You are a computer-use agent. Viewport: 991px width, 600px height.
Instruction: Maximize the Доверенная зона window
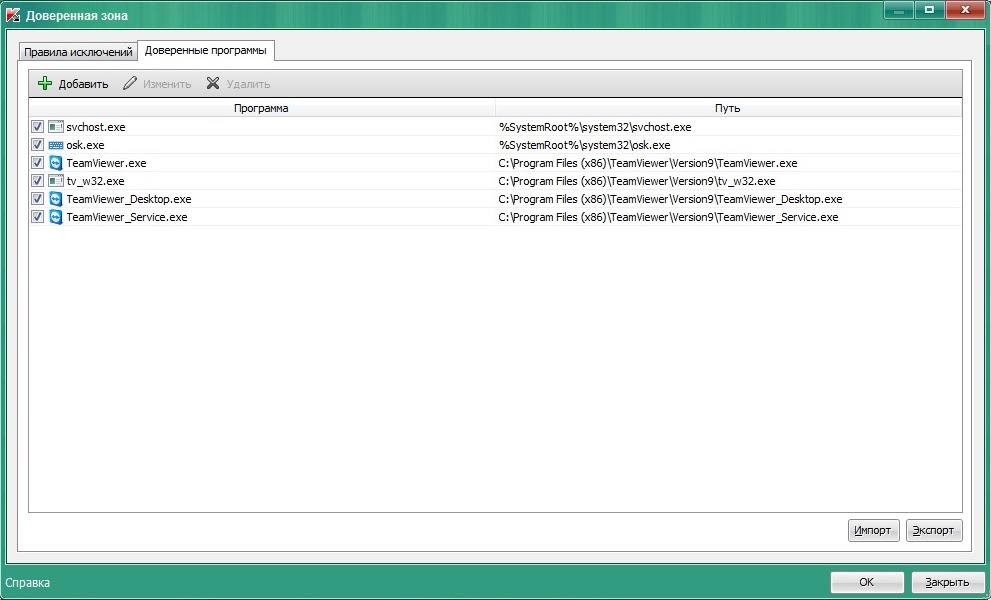(930, 9)
